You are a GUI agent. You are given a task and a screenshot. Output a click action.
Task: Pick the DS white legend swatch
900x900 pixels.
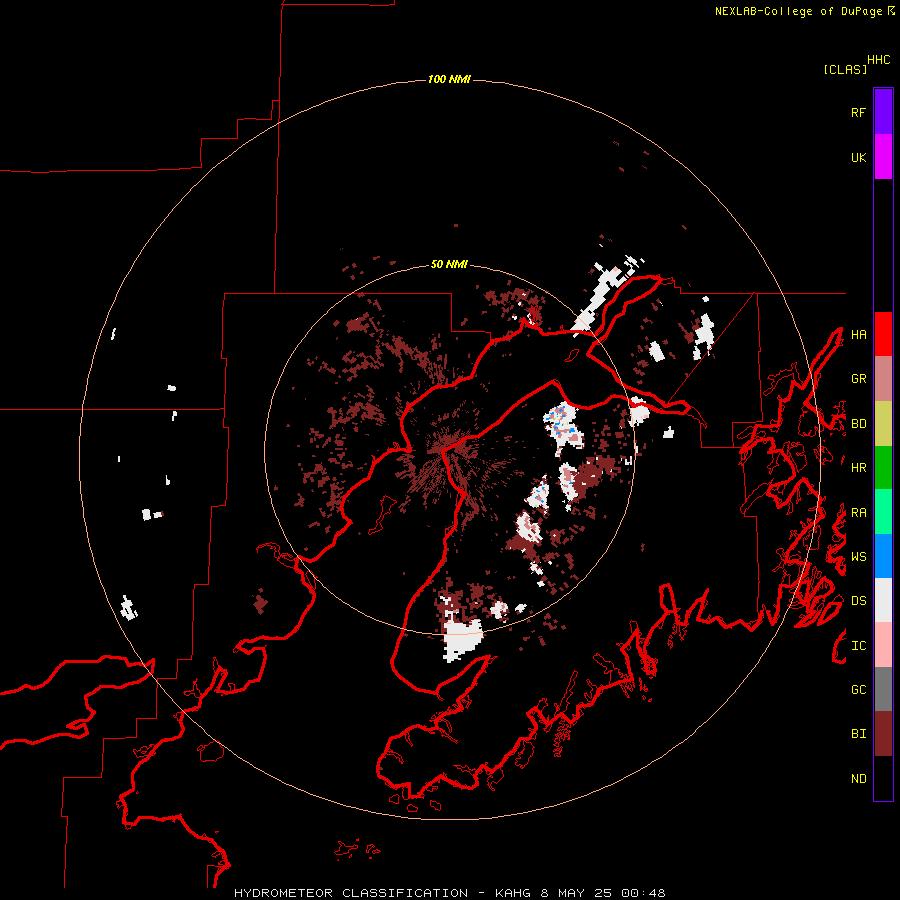(883, 600)
